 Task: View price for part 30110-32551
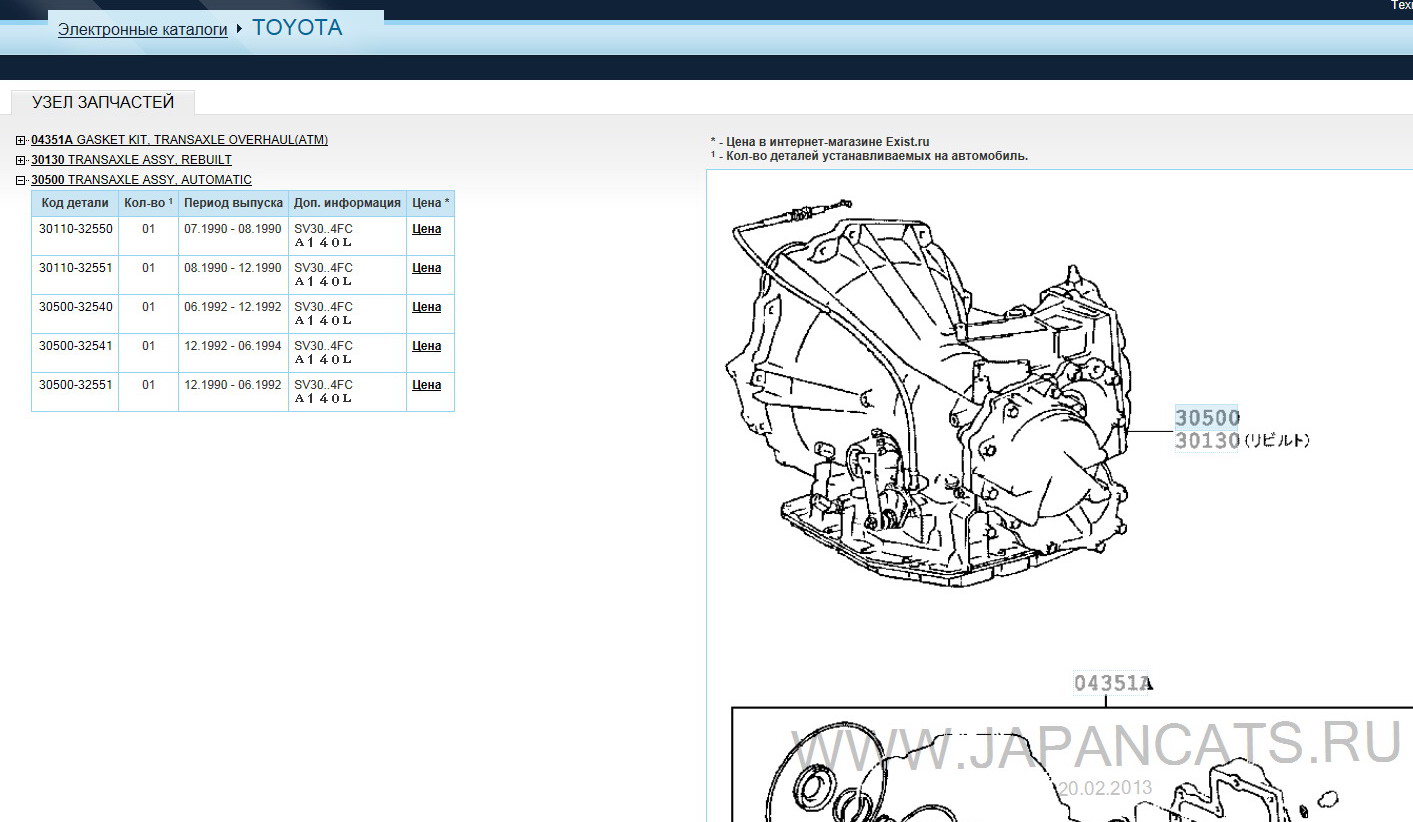[426, 268]
